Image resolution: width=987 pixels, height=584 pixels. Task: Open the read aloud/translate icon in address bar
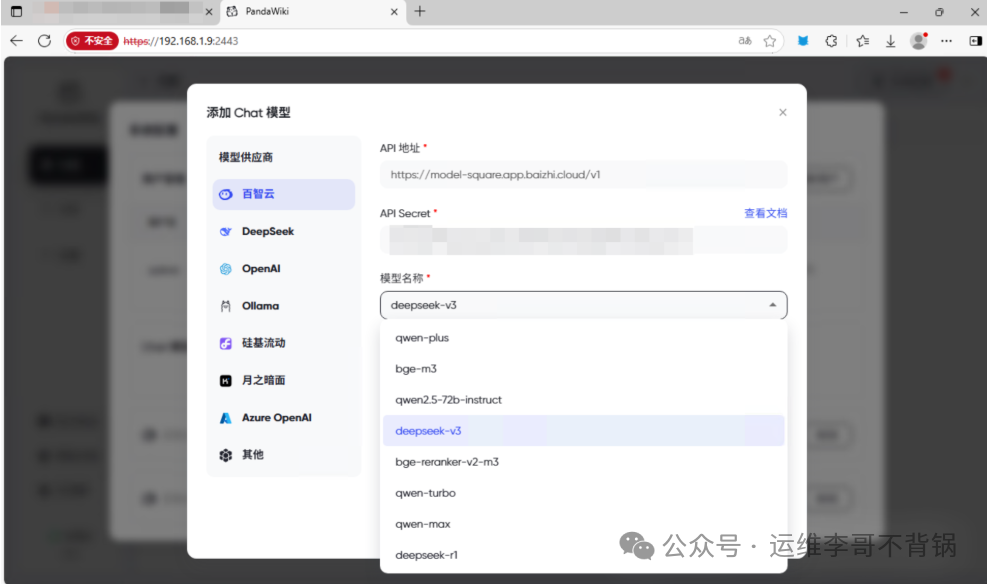click(x=745, y=41)
